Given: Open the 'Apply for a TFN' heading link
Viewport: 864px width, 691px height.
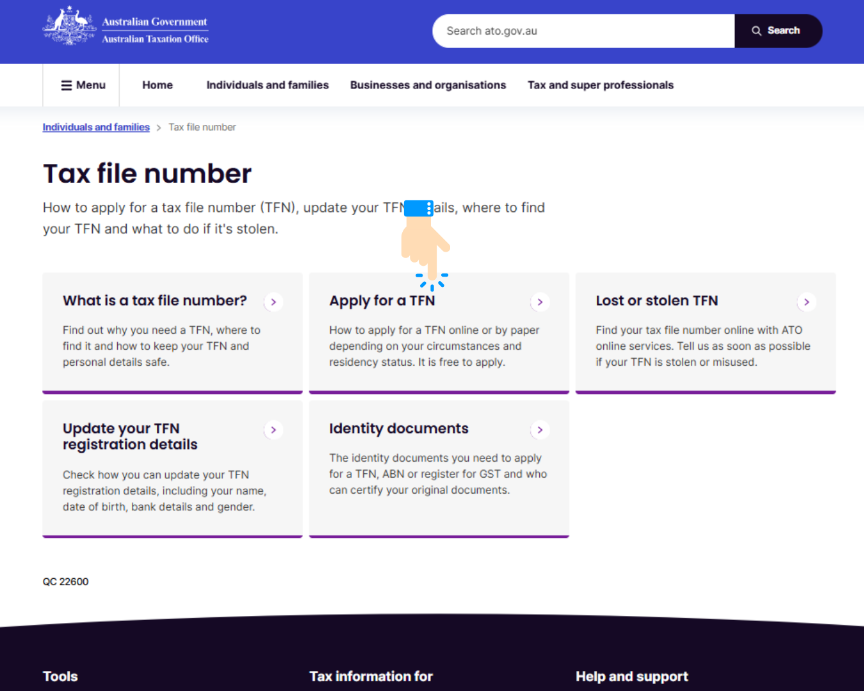Looking at the screenshot, I should tap(382, 301).
